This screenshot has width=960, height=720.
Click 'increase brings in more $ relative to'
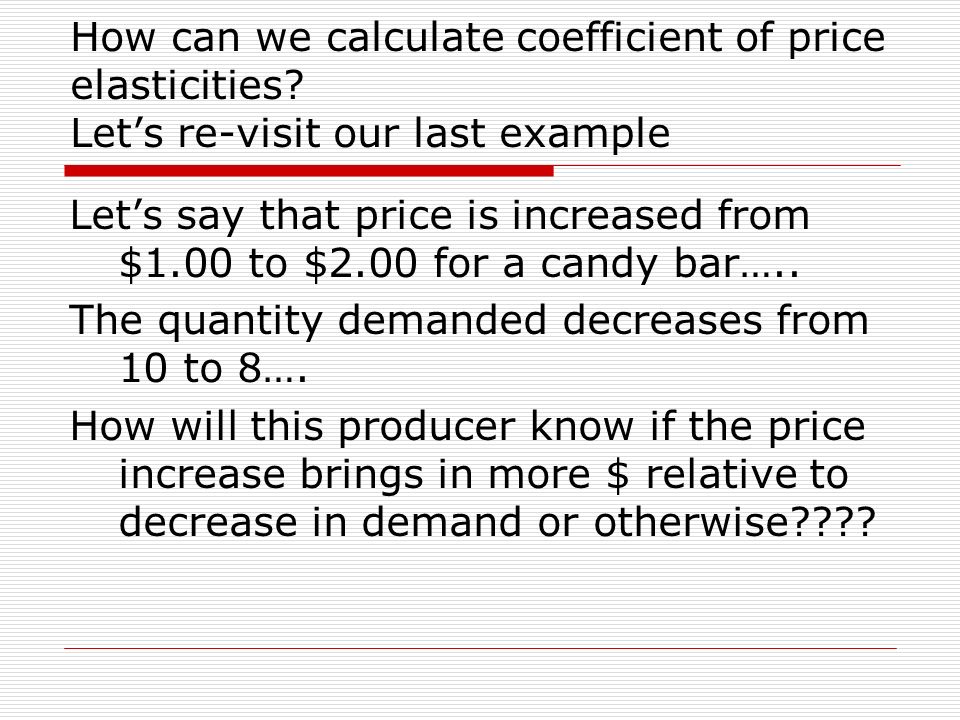click(x=484, y=475)
